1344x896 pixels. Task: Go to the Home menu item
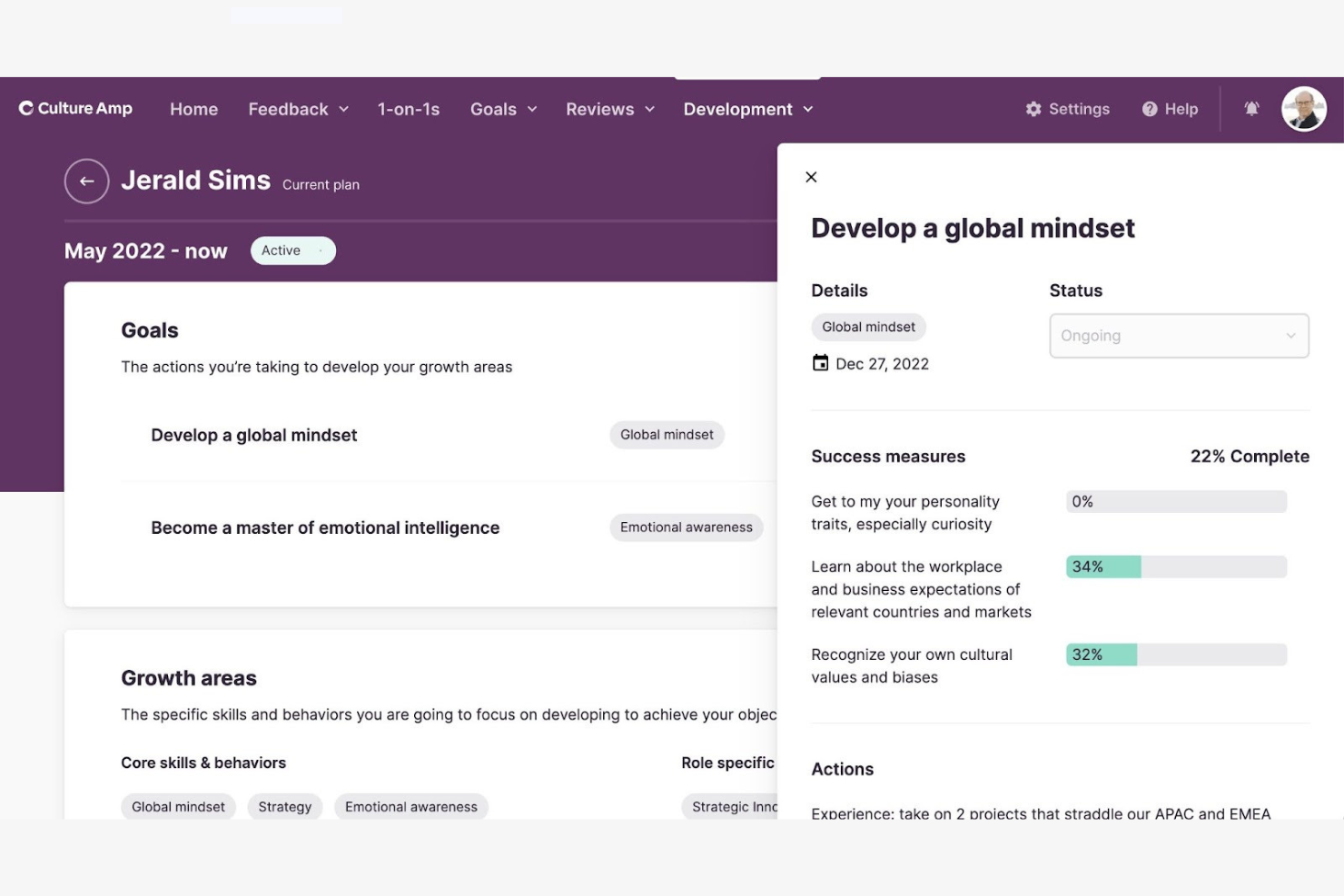(193, 109)
